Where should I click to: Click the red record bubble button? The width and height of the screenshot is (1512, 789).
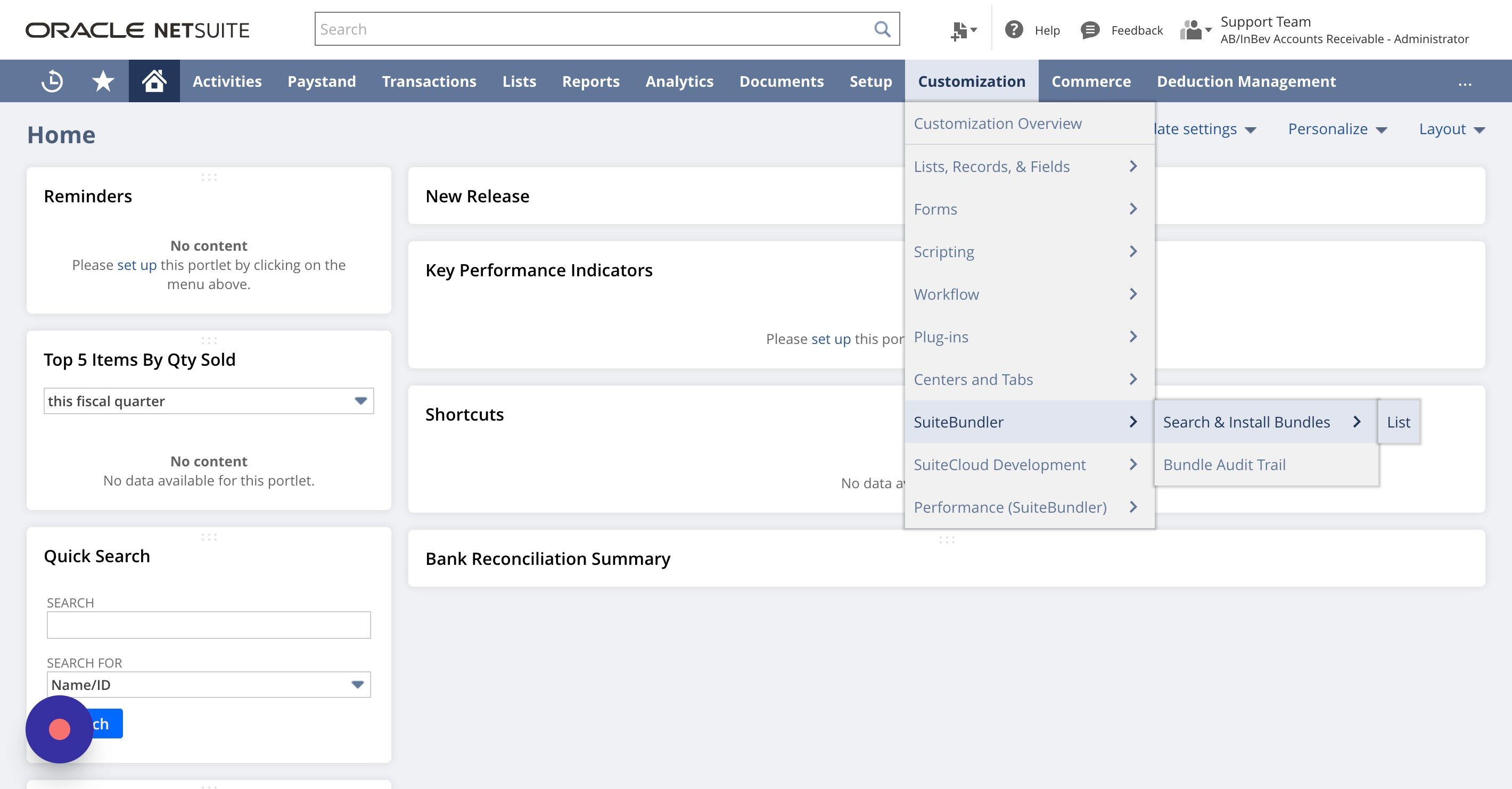(x=59, y=729)
